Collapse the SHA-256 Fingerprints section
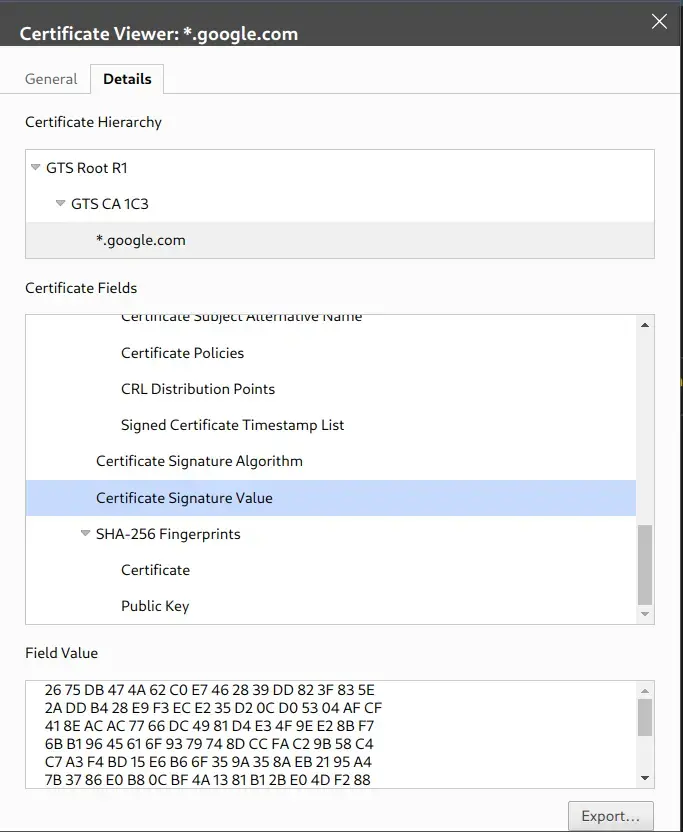The height and width of the screenshot is (832, 683). pos(85,534)
